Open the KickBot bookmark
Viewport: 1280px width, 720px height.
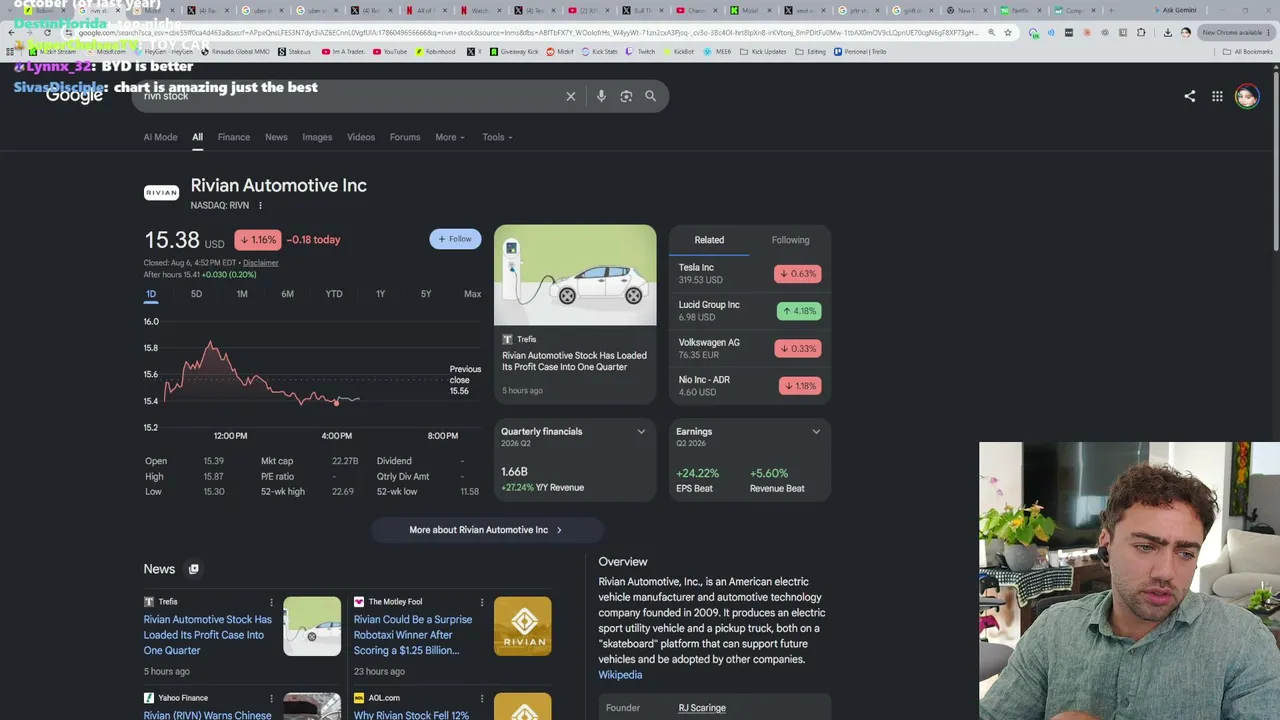pos(679,51)
